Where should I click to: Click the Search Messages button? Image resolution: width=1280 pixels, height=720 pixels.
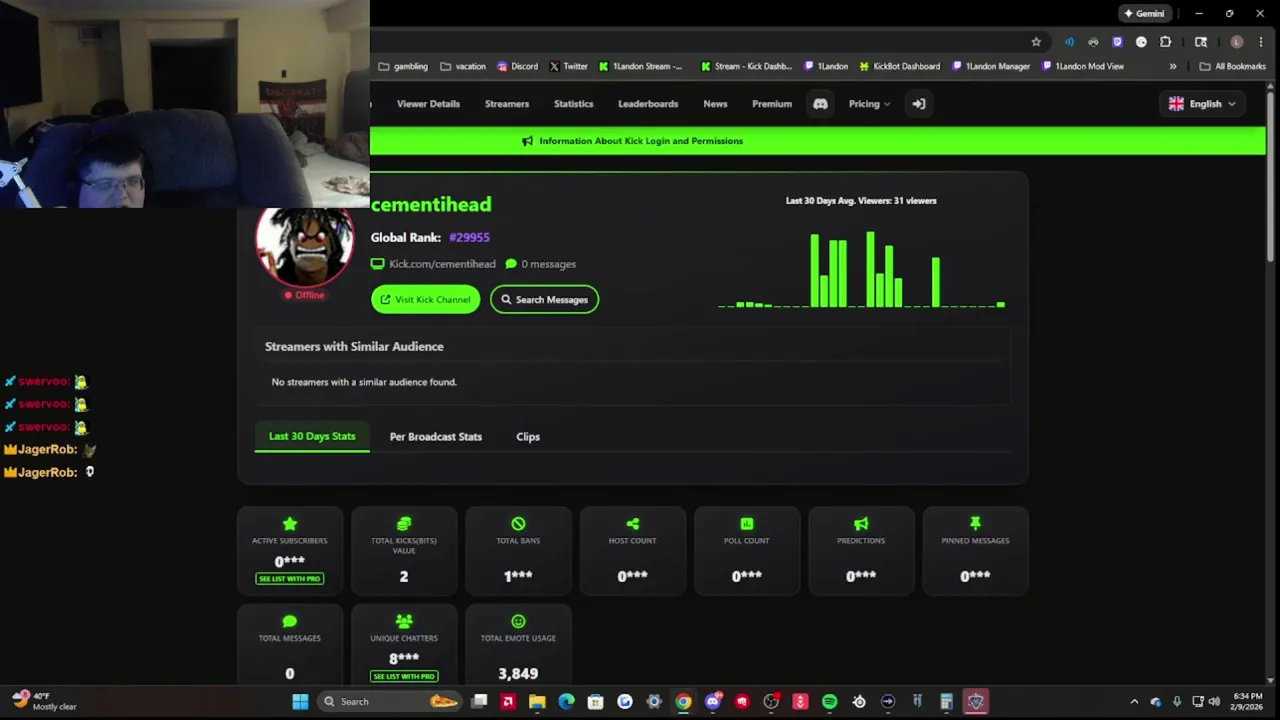(545, 299)
